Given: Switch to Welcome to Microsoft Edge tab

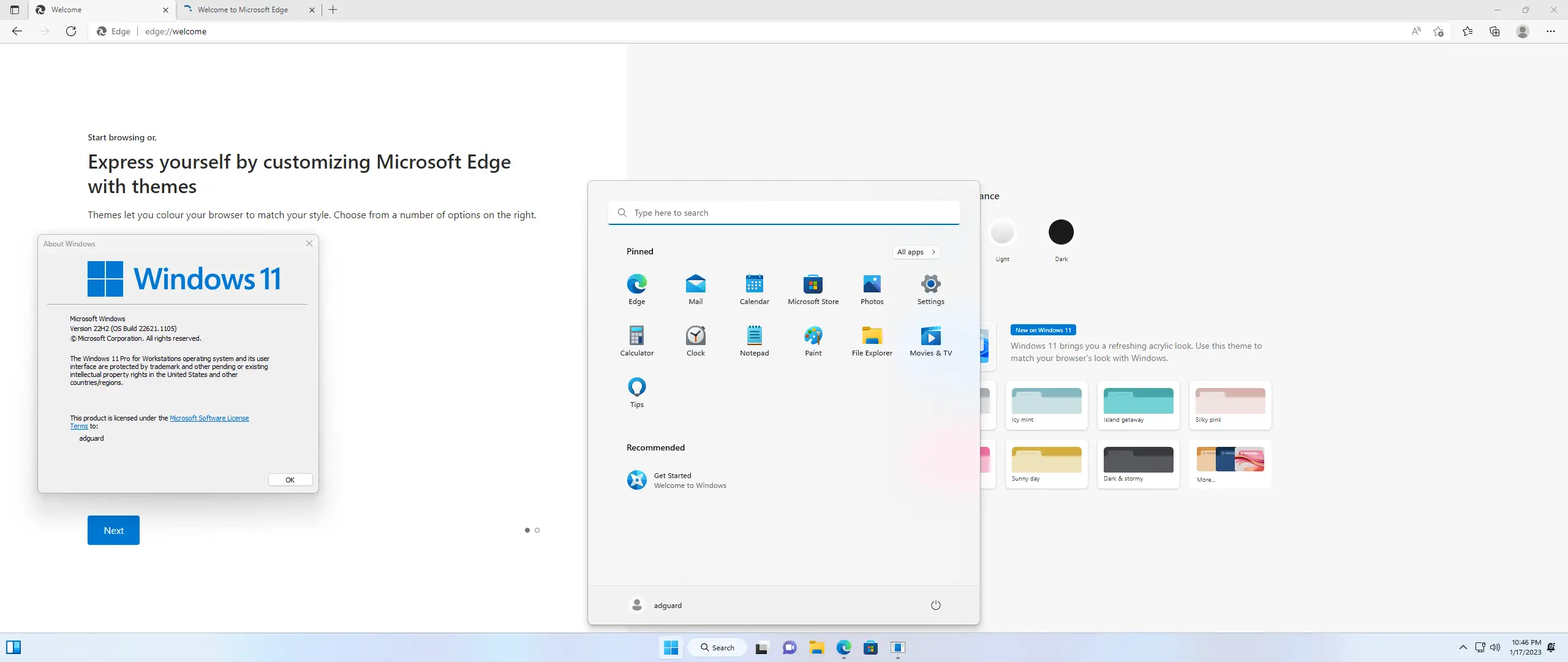Looking at the screenshot, I should 243,10.
